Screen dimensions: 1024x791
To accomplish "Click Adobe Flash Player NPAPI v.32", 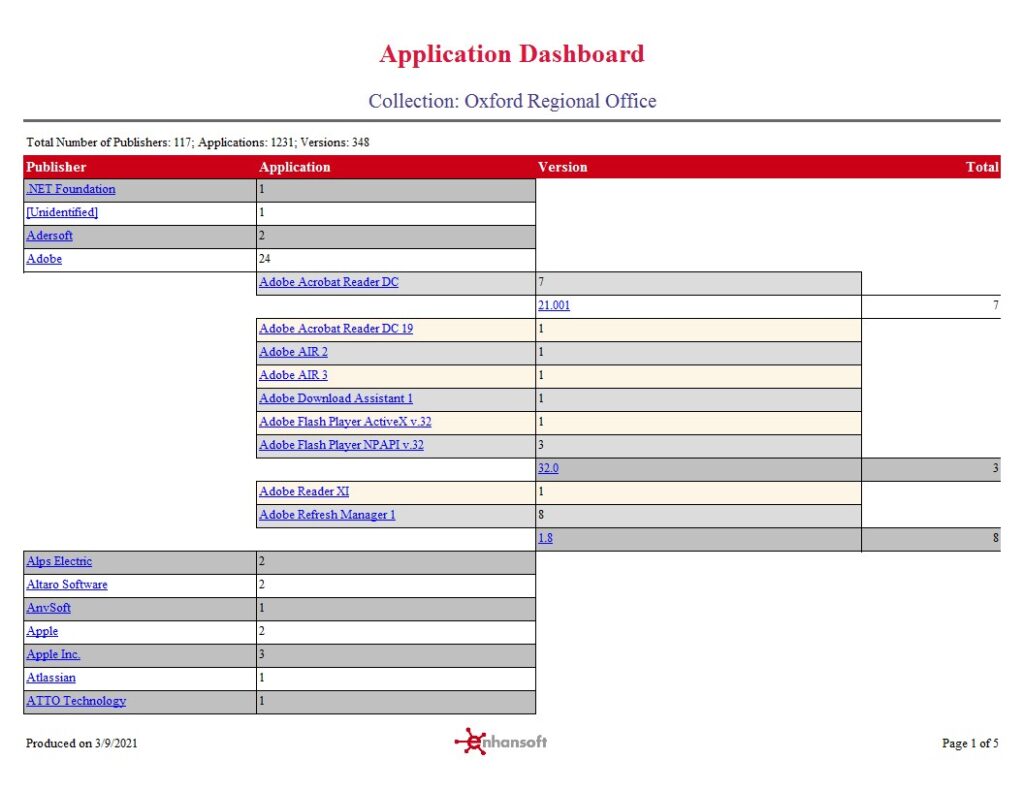I will coord(341,445).
